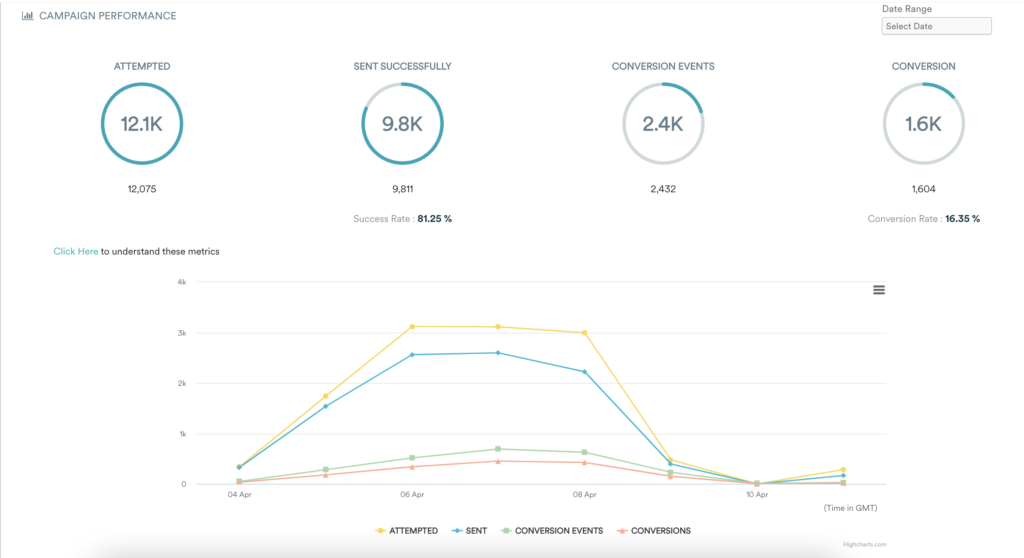Open the chart hamburger context menu
The image size is (1024, 558).
tap(879, 290)
